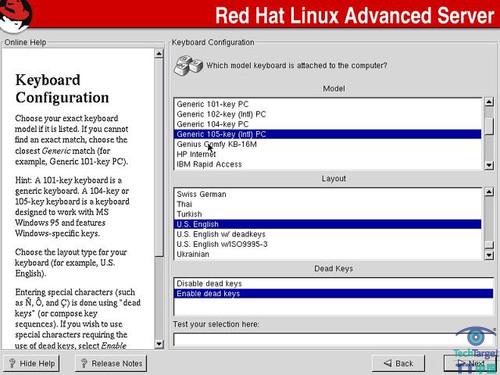Choose Disable dead keys option
The height and width of the screenshot is (375, 500).
(333, 284)
